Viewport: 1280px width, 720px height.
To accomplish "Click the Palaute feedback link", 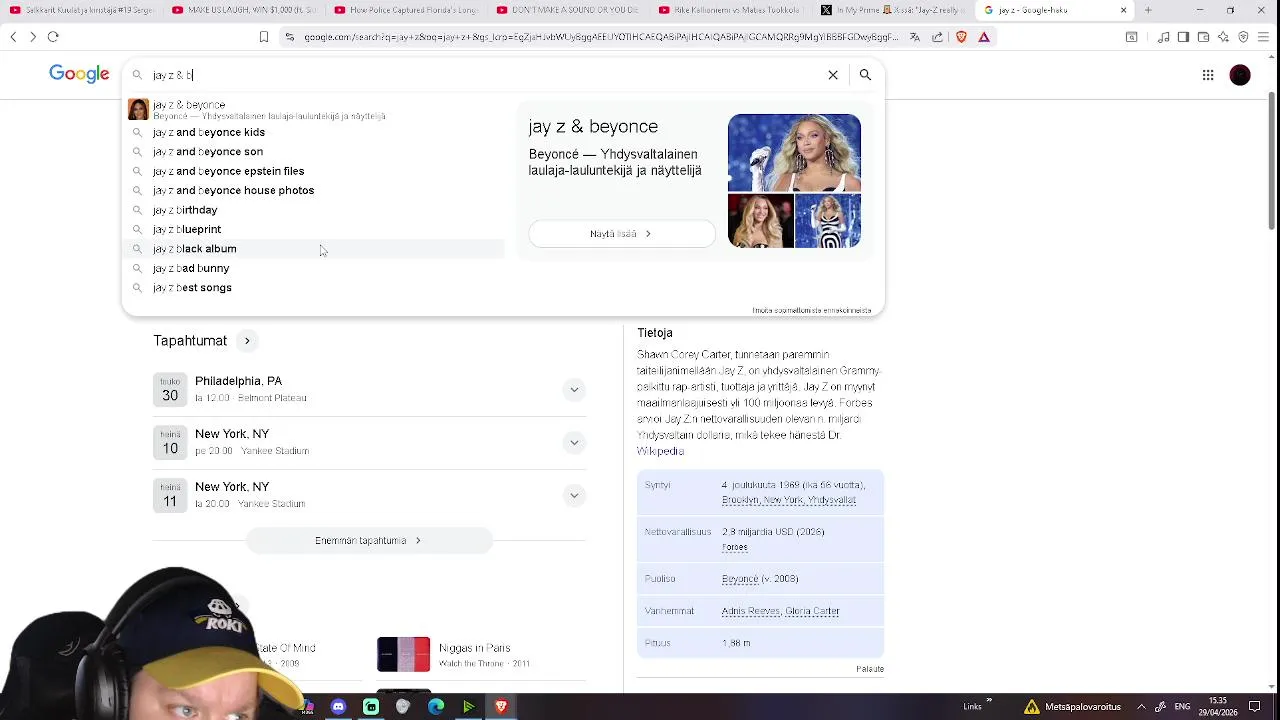I will (870, 669).
